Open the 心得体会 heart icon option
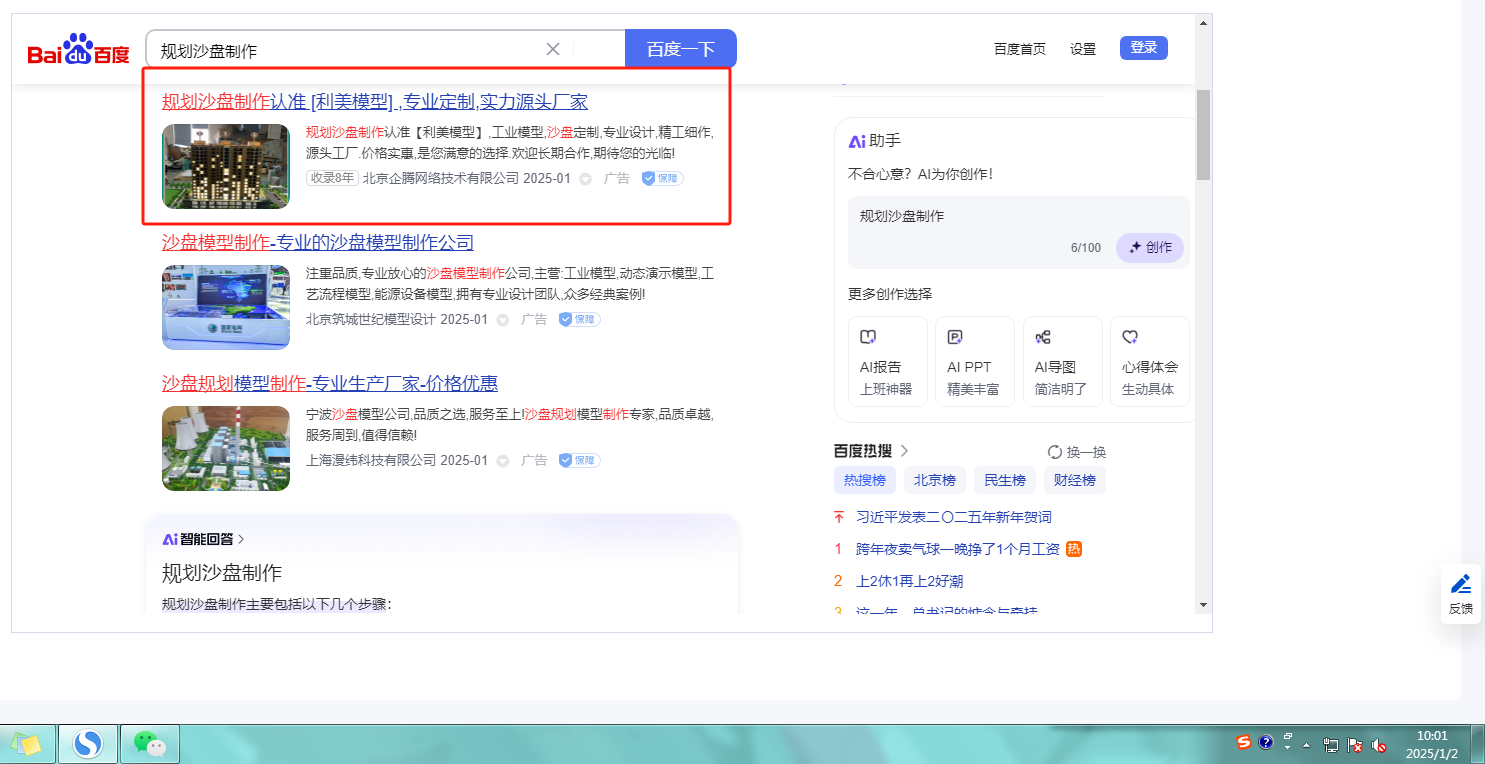This screenshot has height=764, width=1485. point(1130,338)
